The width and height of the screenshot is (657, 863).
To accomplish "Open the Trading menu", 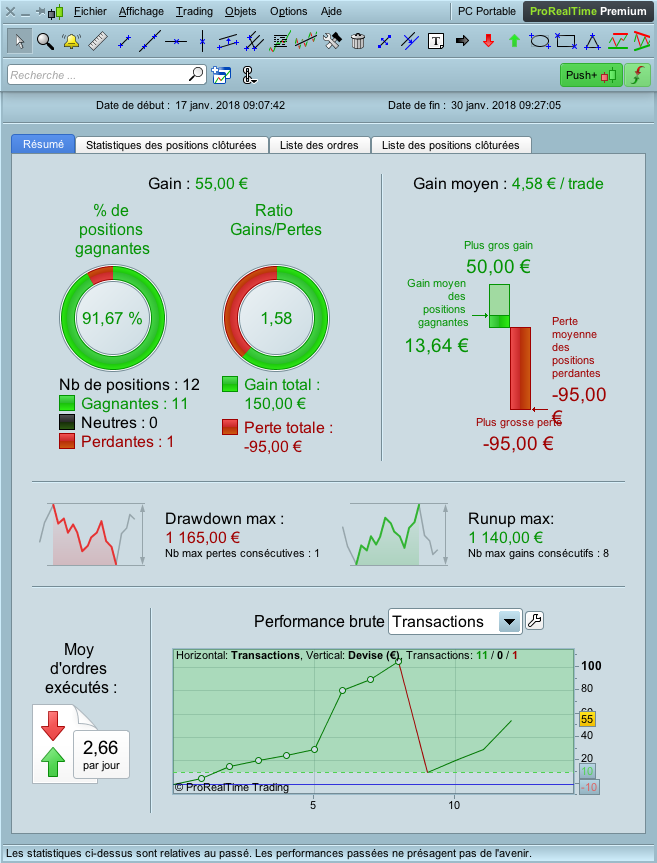I will point(194,11).
